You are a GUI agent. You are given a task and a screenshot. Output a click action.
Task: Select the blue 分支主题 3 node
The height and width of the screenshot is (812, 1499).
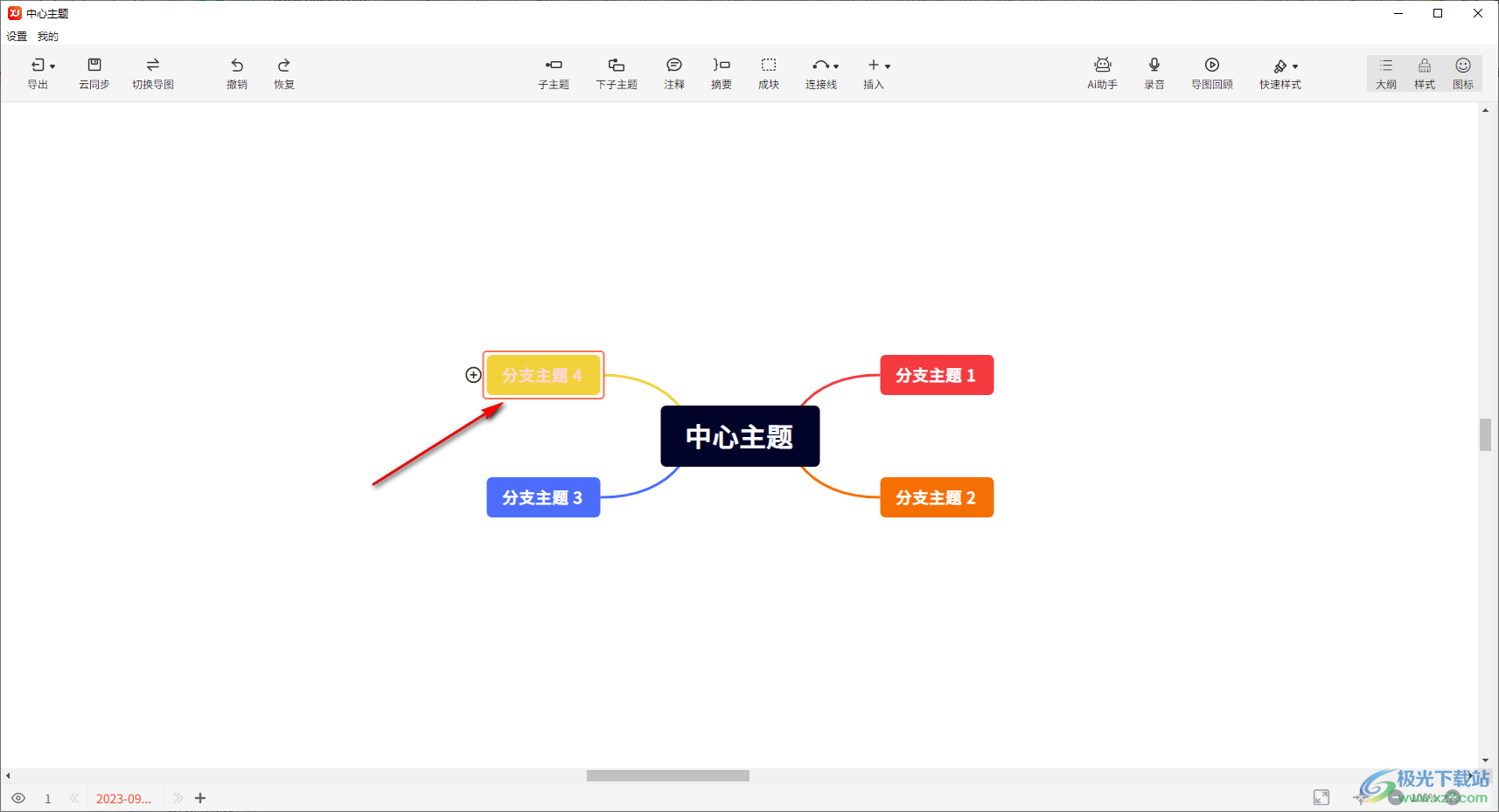tap(543, 497)
